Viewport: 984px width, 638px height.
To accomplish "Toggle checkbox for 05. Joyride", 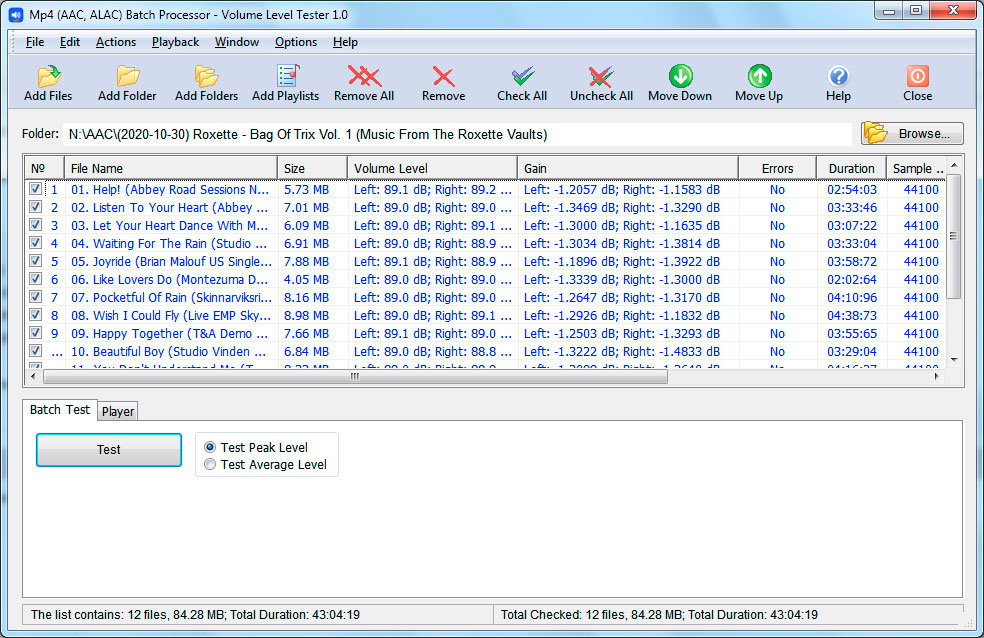I will coord(35,260).
